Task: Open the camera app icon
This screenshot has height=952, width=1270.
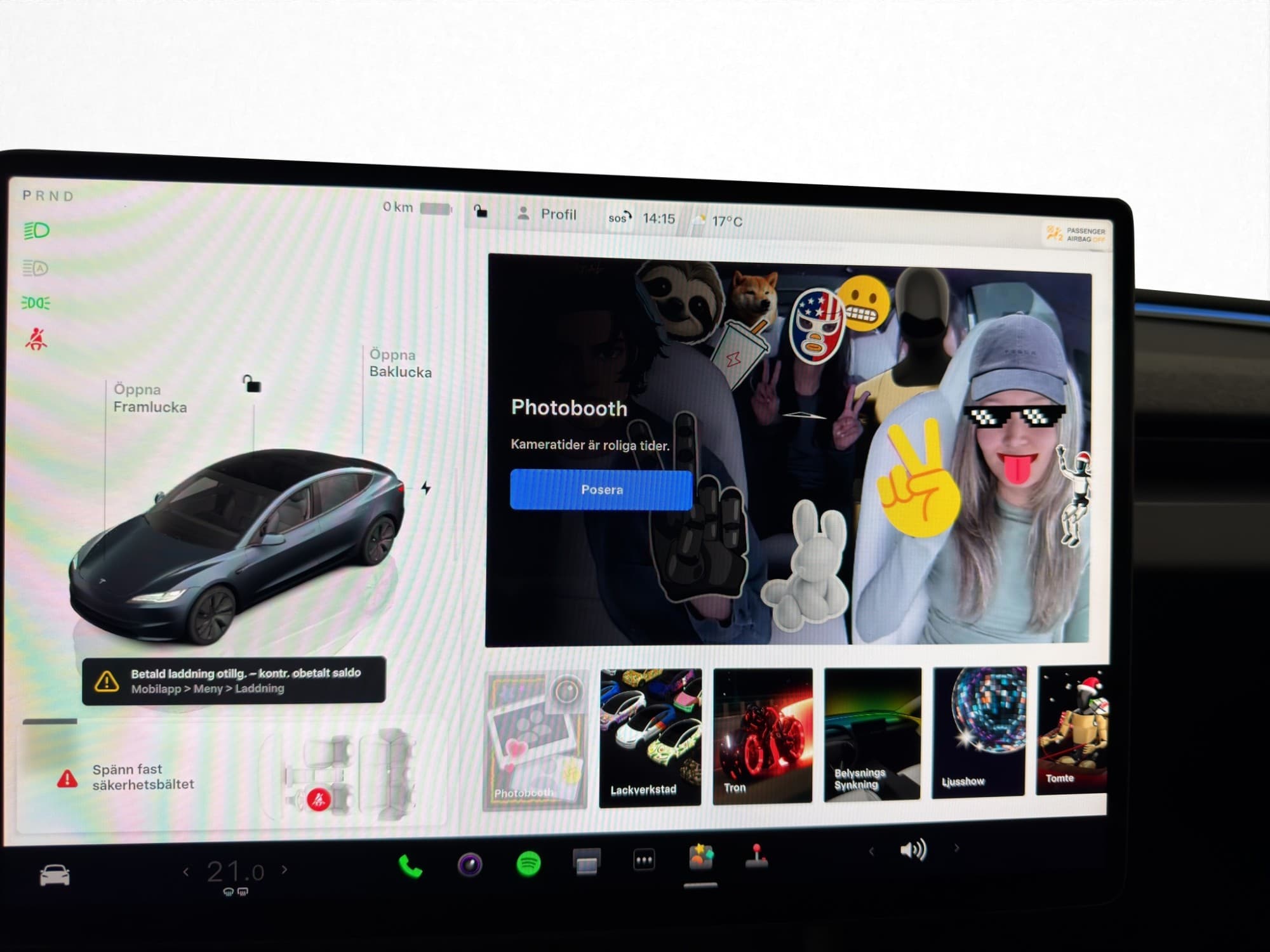Action: coord(470,864)
